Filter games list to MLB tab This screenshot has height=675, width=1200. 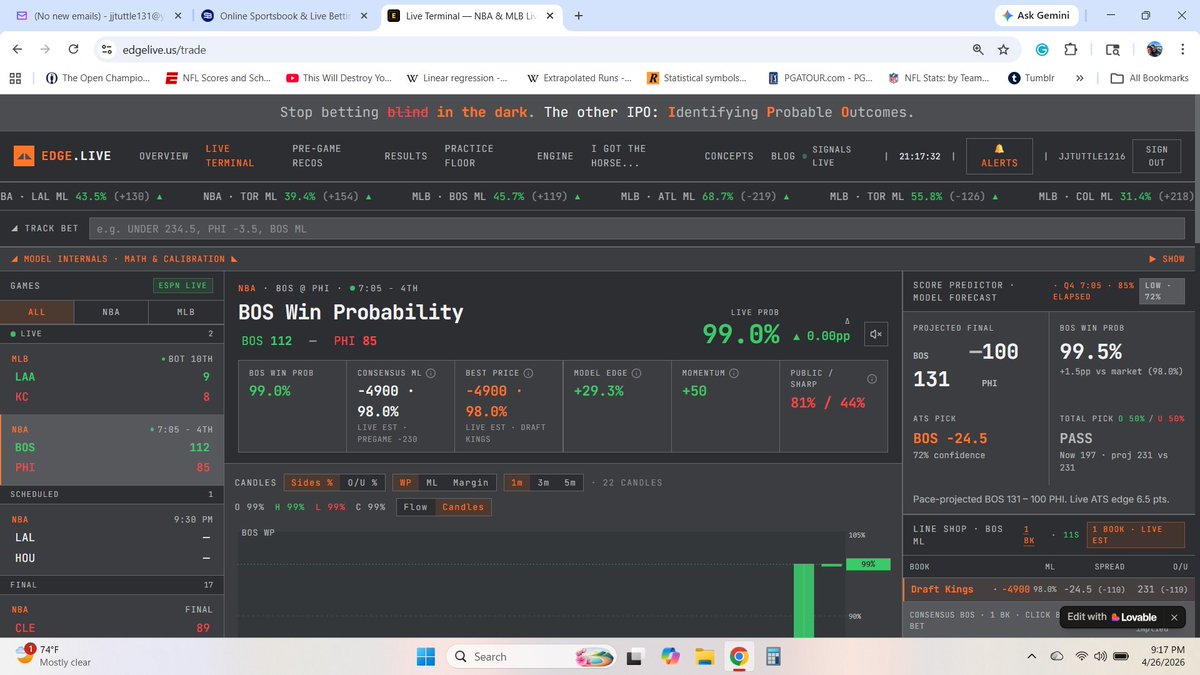click(x=185, y=312)
